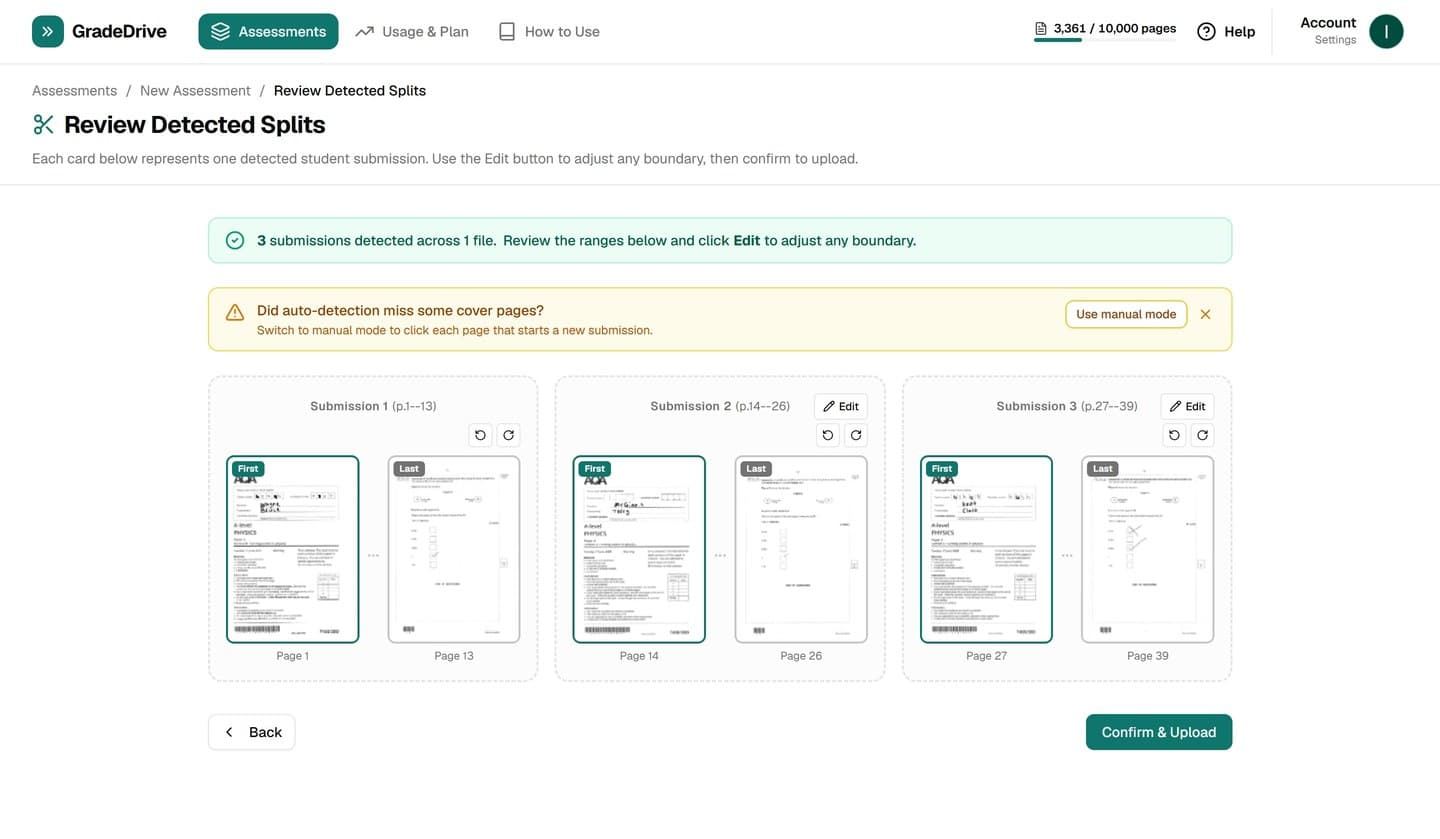Rotate Submission 1 counterclockwise
1440x839 pixels.
point(480,435)
